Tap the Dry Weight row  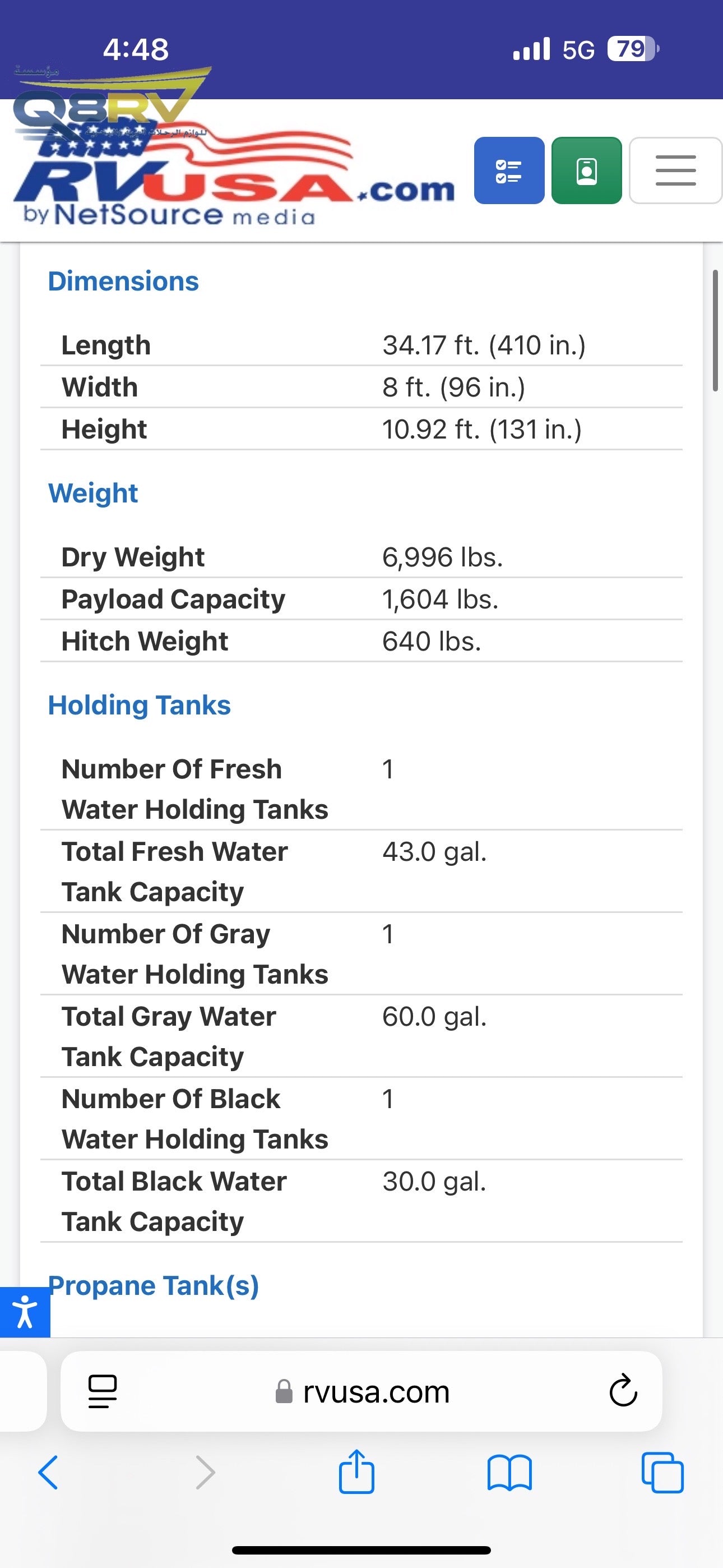click(361, 557)
